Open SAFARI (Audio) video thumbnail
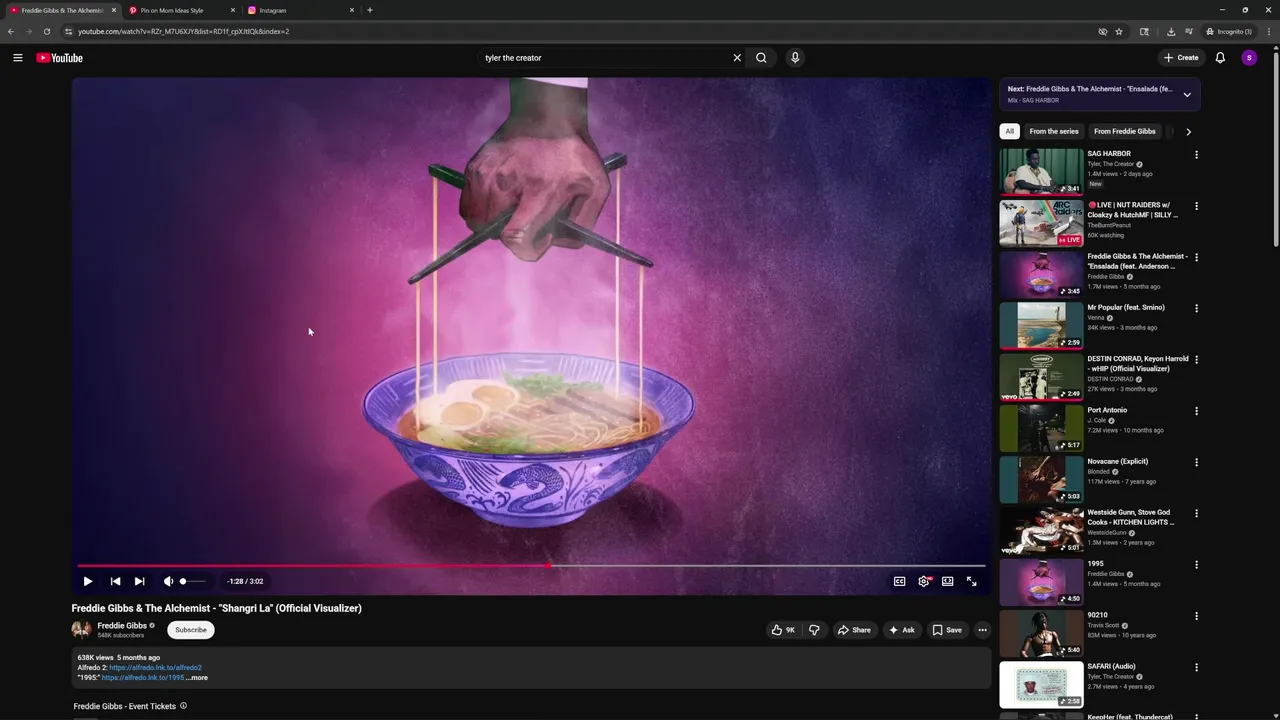Screen dimensions: 1280x720 (1041, 684)
